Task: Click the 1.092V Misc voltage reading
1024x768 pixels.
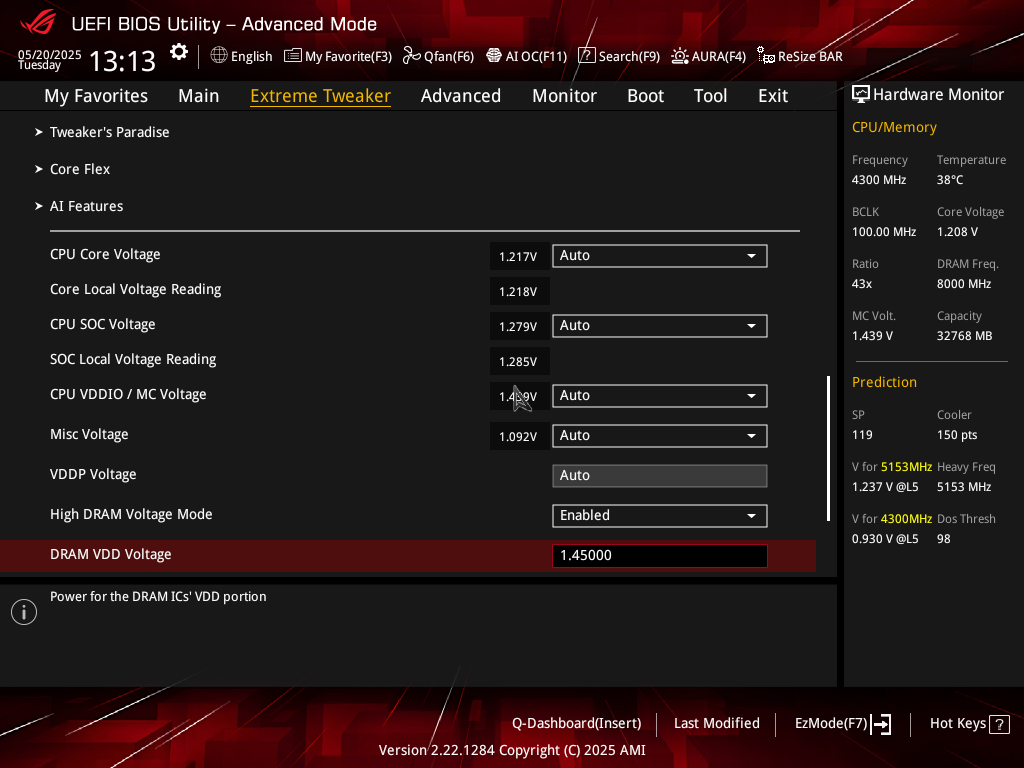Action: (519, 437)
